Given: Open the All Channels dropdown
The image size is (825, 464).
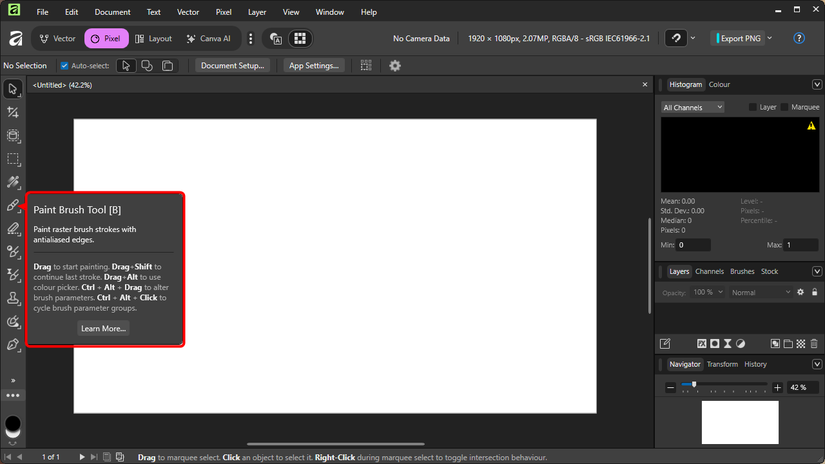Looking at the screenshot, I should pos(692,107).
